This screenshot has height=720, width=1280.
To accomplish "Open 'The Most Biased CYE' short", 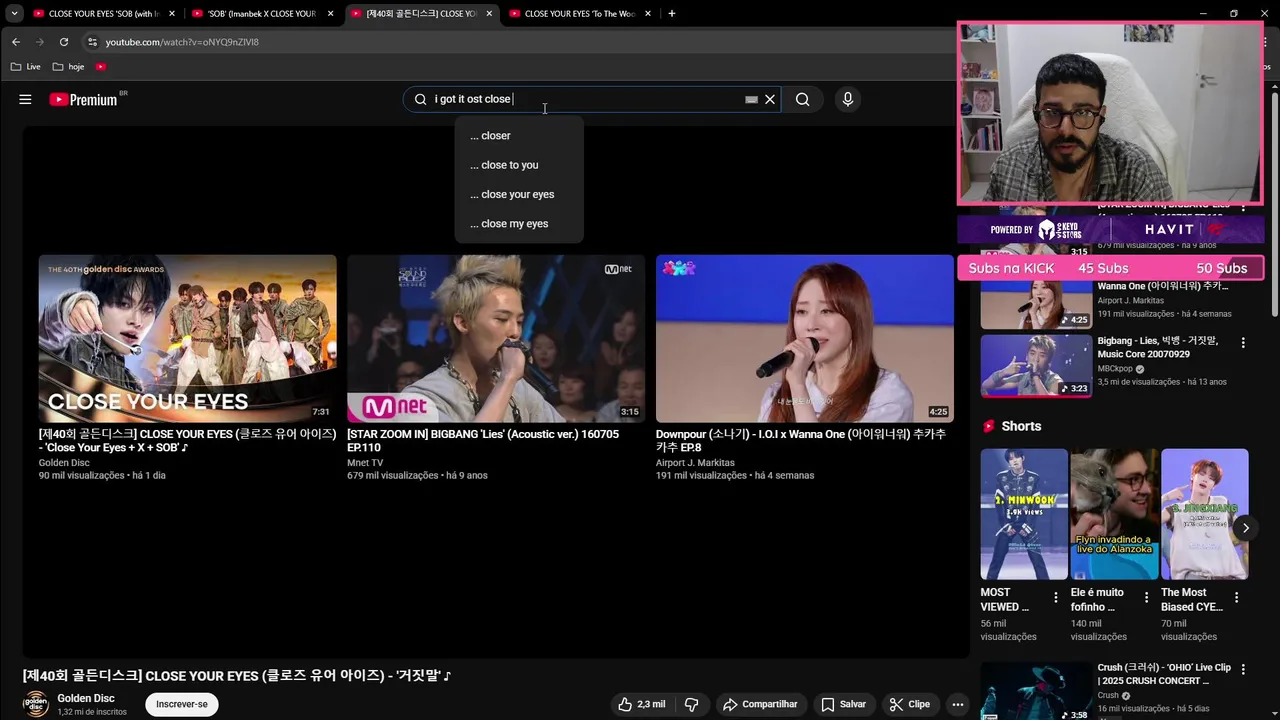I will (x=1205, y=514).
